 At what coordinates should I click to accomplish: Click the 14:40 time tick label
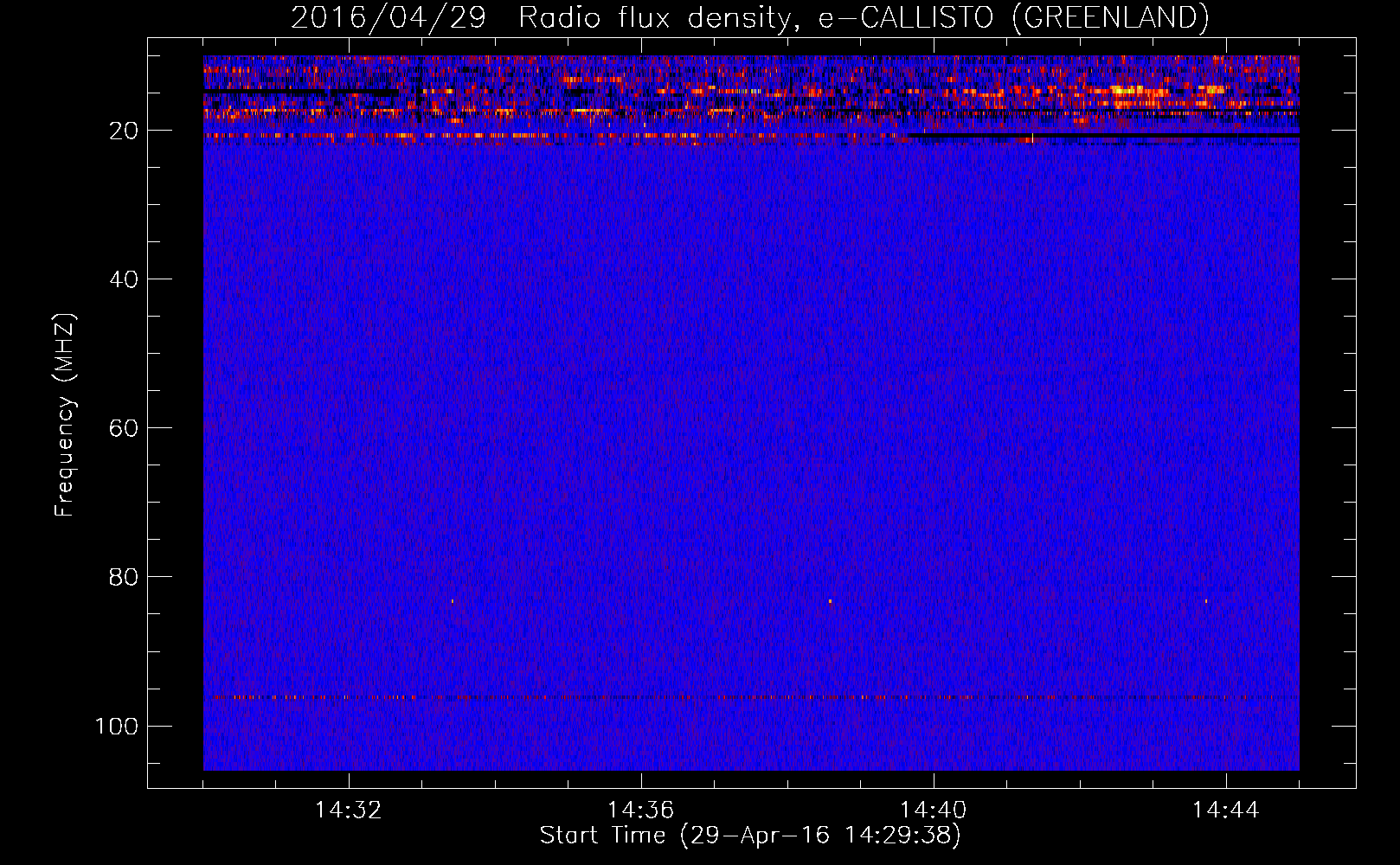click(934, 810)
